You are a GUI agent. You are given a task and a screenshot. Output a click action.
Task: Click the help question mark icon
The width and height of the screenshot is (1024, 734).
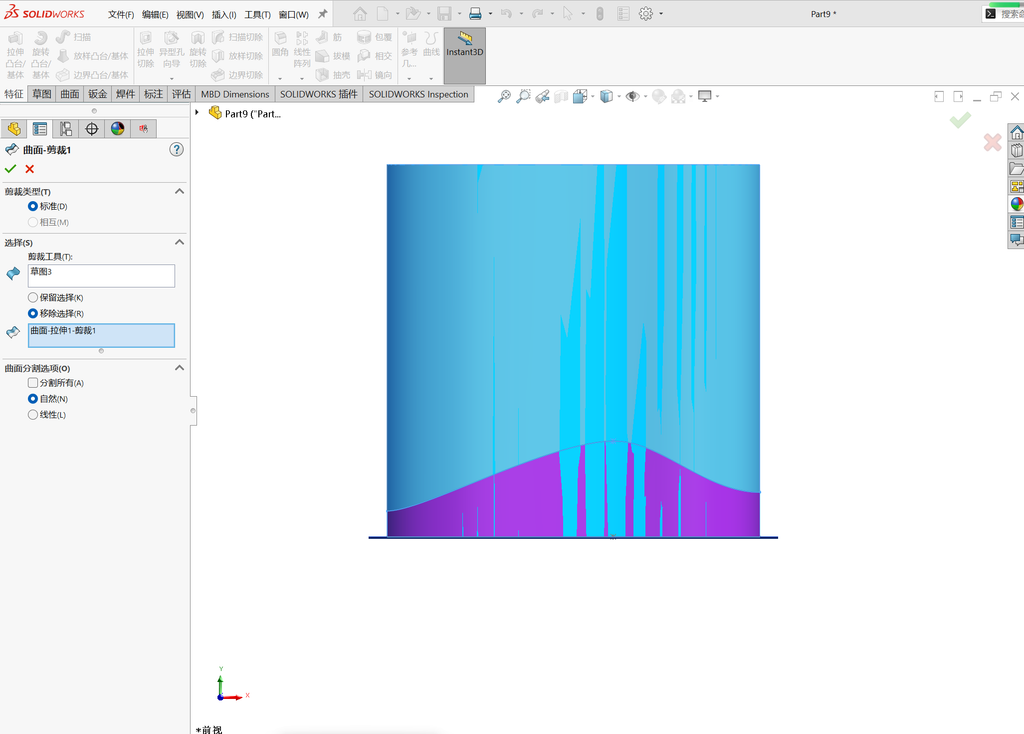coord(176,150)
